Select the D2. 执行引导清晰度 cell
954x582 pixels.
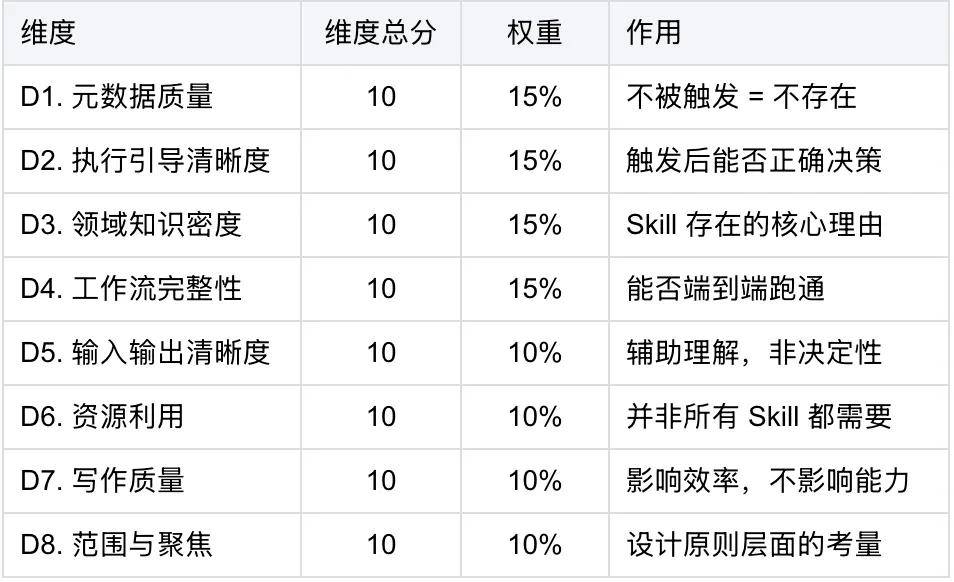coord(152,161)
